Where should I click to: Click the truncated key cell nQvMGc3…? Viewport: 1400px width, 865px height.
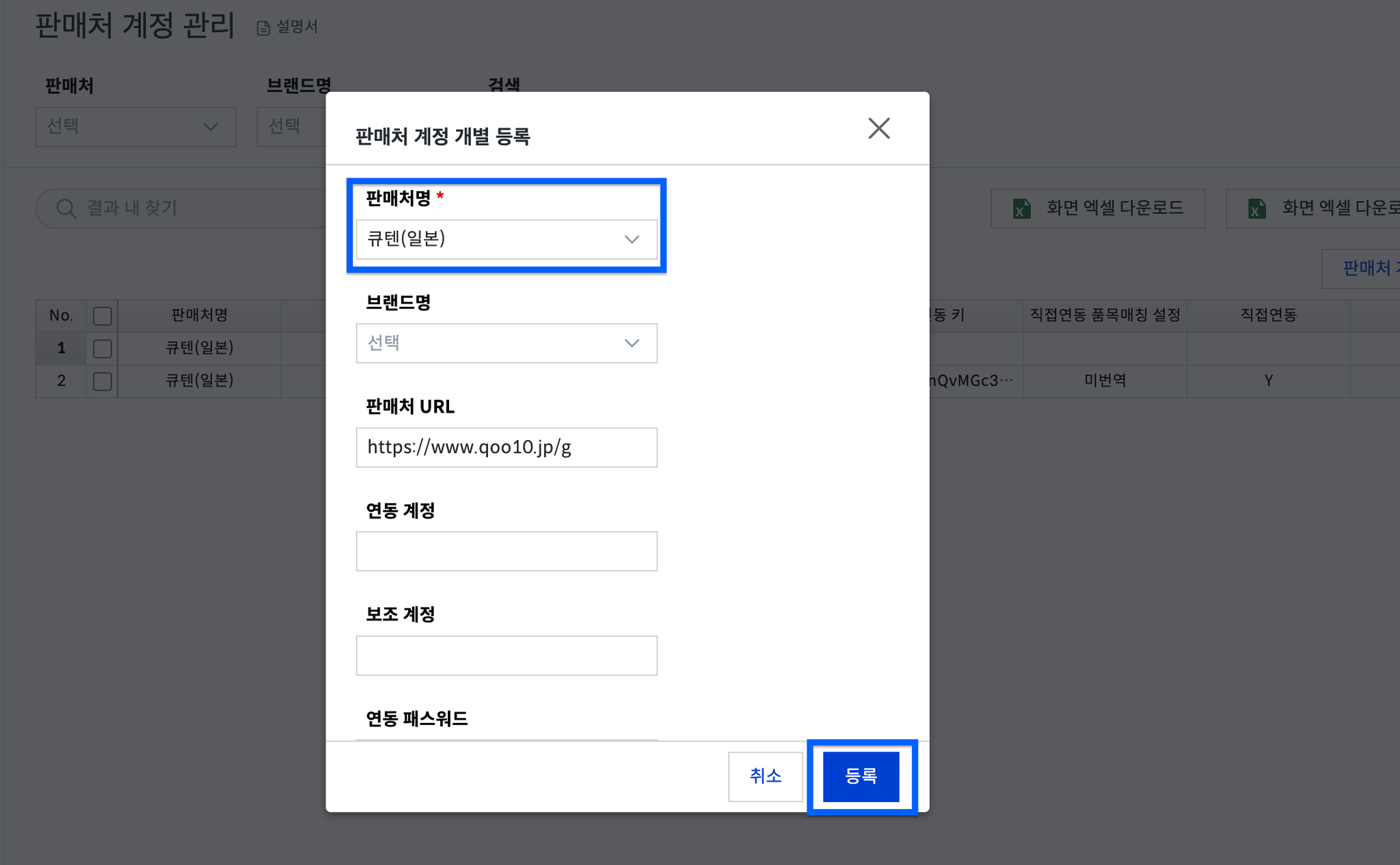(x=976, y=381)
